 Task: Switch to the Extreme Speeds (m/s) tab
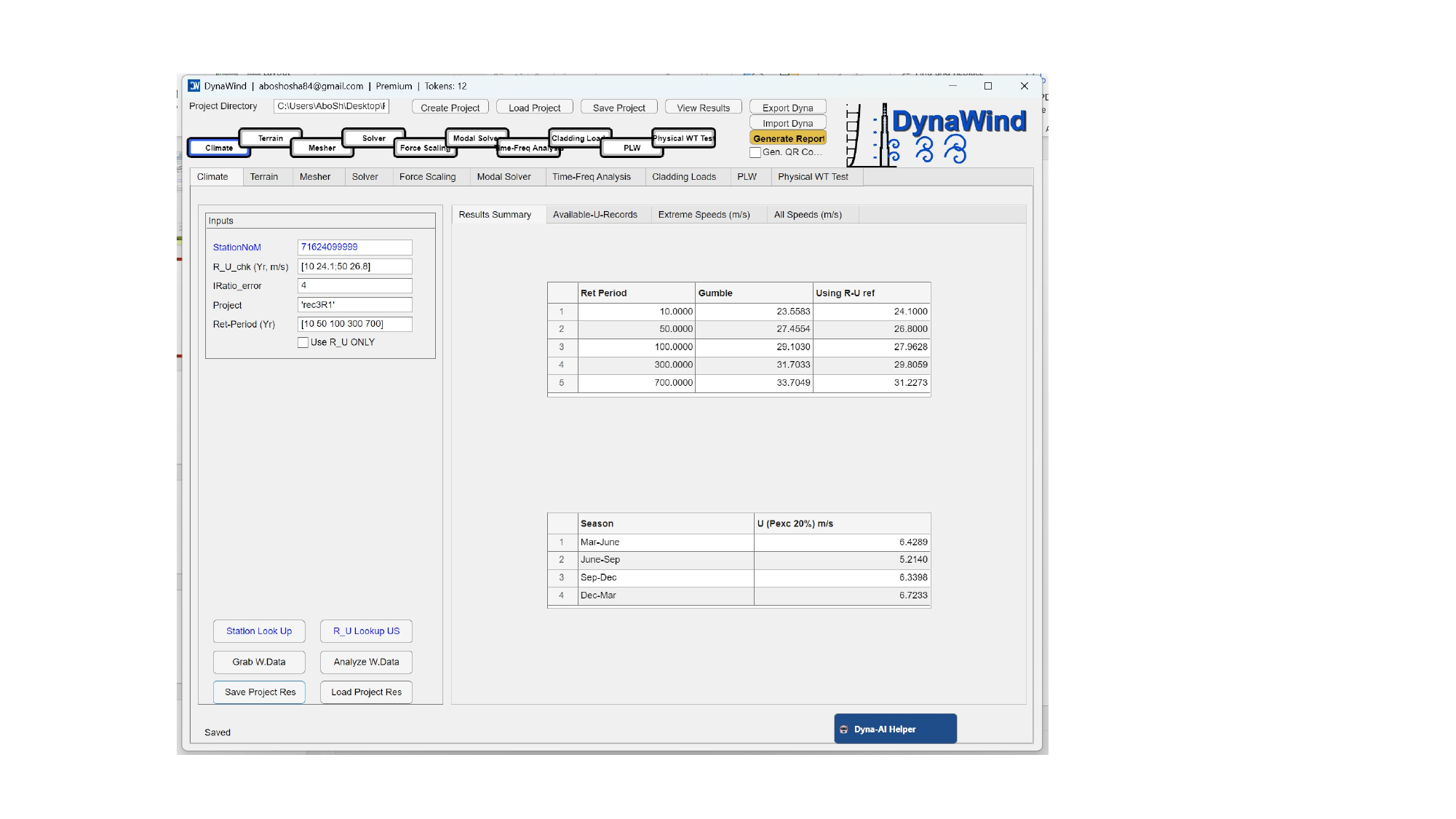pyautogui.click(x=703, y=214)
